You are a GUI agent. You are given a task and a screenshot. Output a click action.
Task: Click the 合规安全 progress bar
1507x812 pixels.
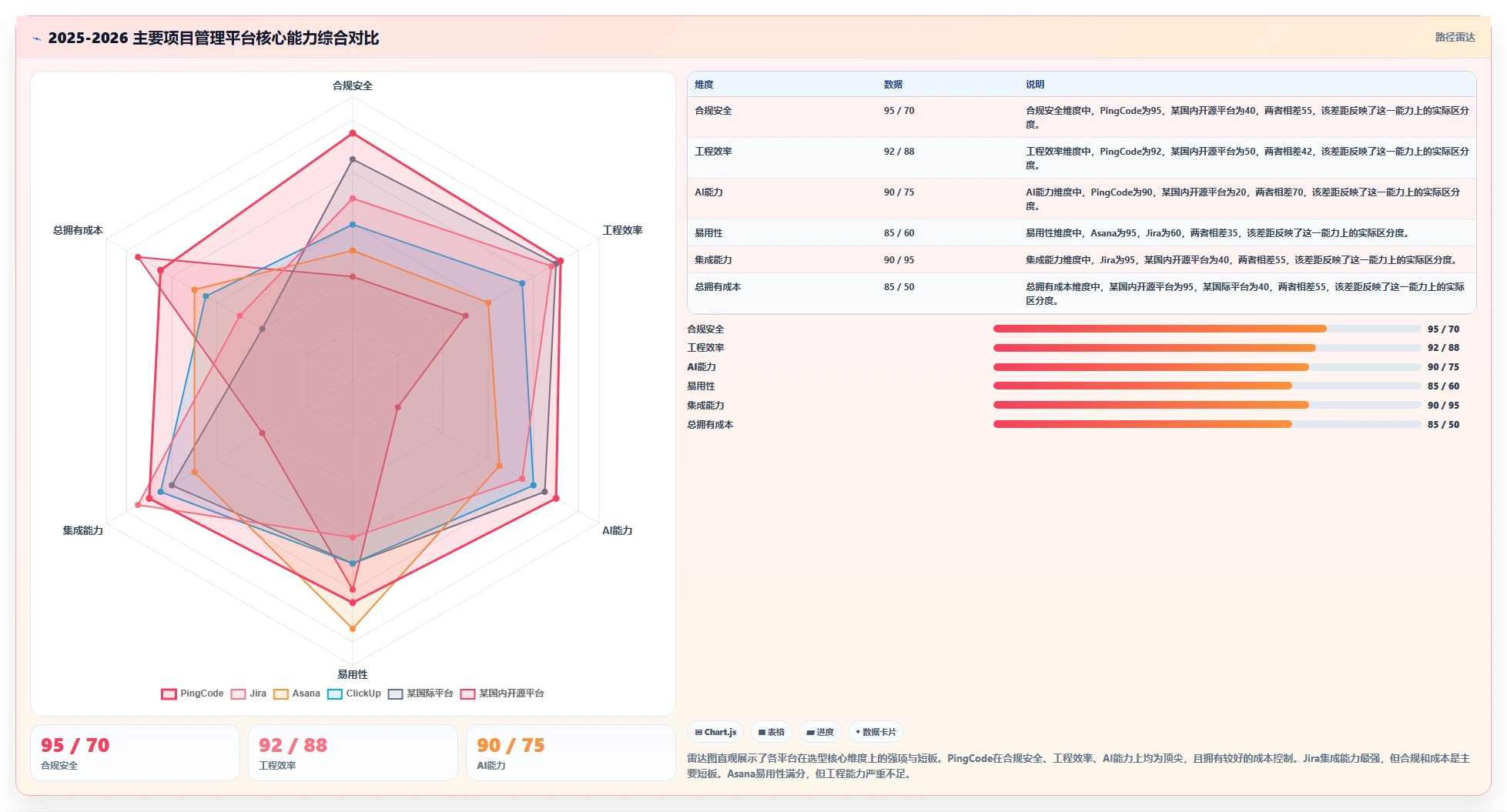point(1207,329)
